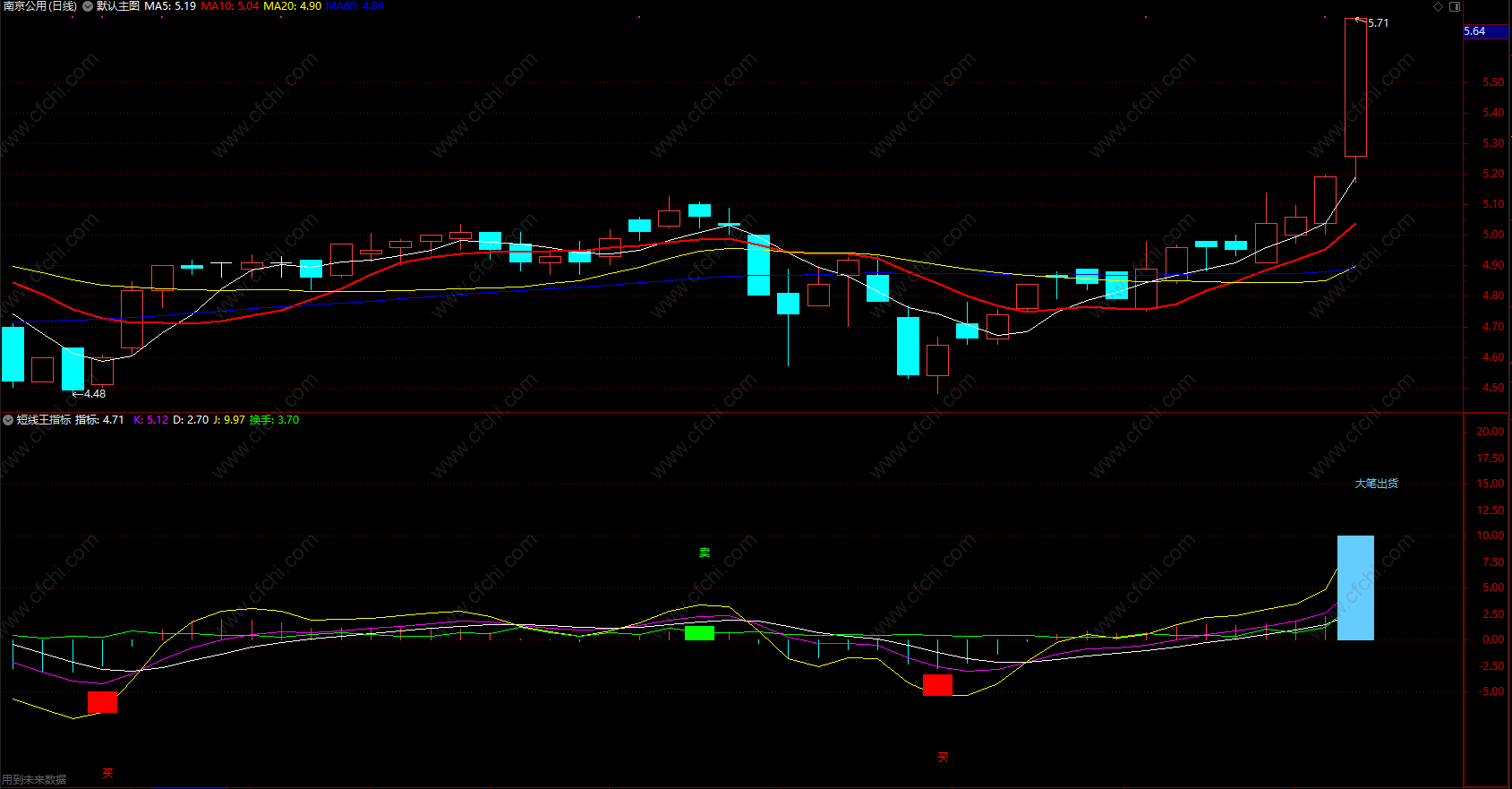Click the first red buy signal block
1512x789 pixels.
click(102, 702)
